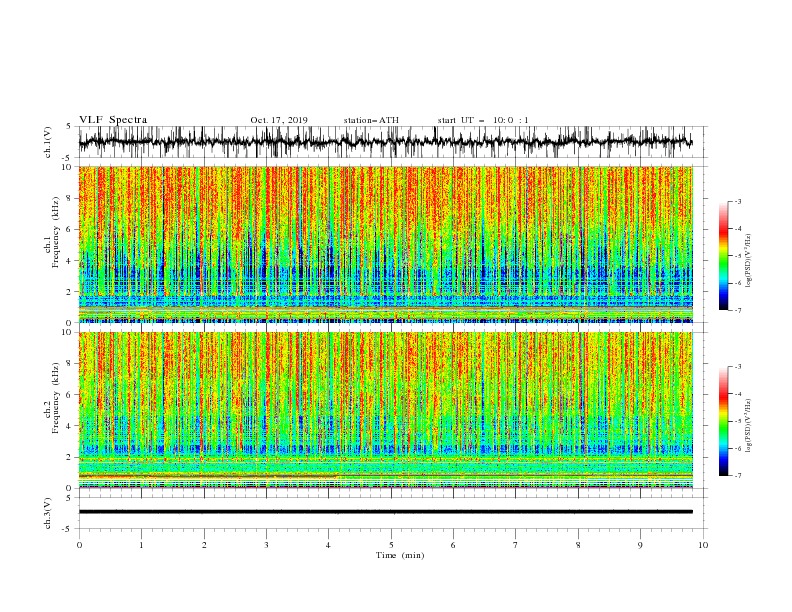Viewport: 792px width, 612px height.
Task: Click the -3 label on ch.2 color scale
Action: tap(738, 367)
